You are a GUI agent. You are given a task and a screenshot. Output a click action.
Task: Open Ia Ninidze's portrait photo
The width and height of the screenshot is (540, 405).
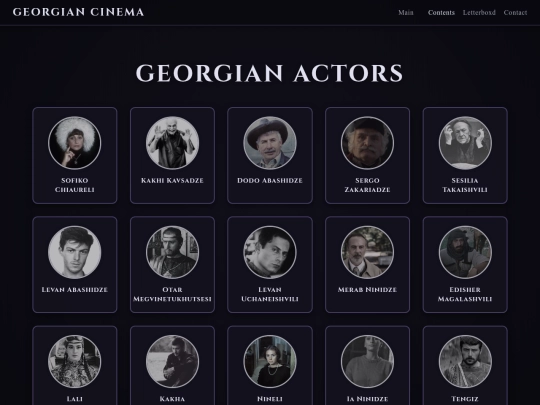[x=367, y=362]
